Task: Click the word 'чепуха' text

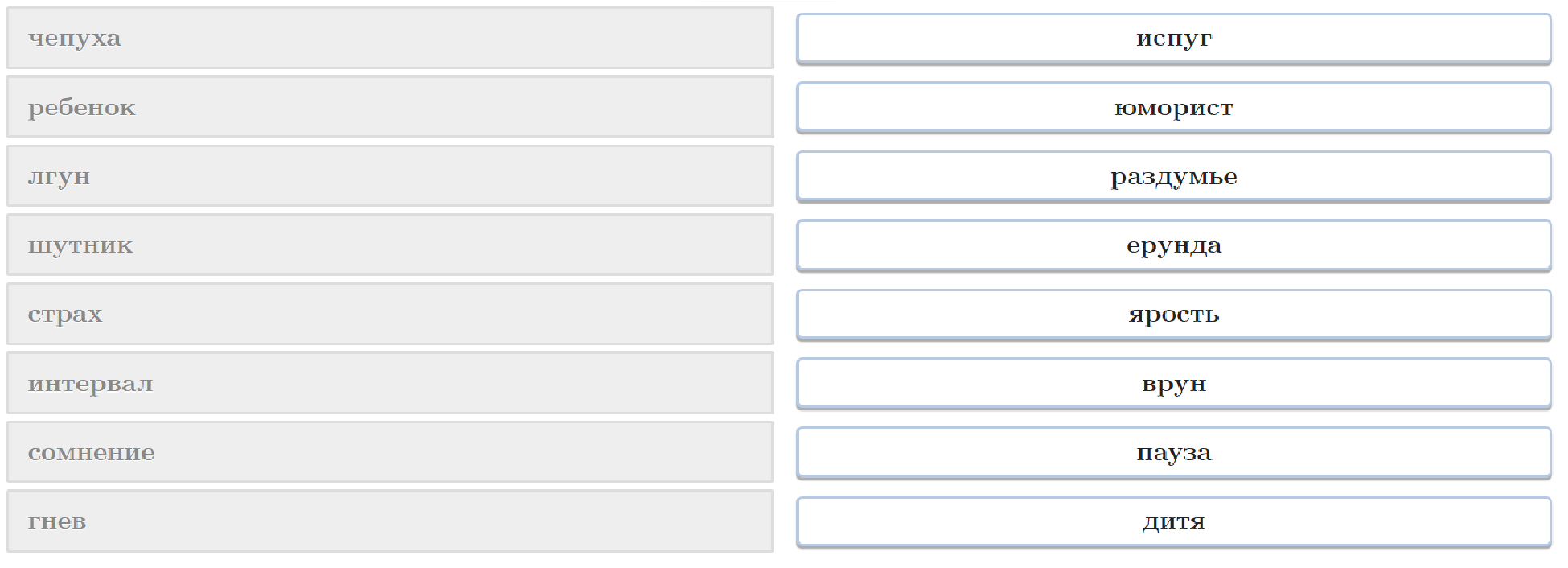Action: point(75,39)
